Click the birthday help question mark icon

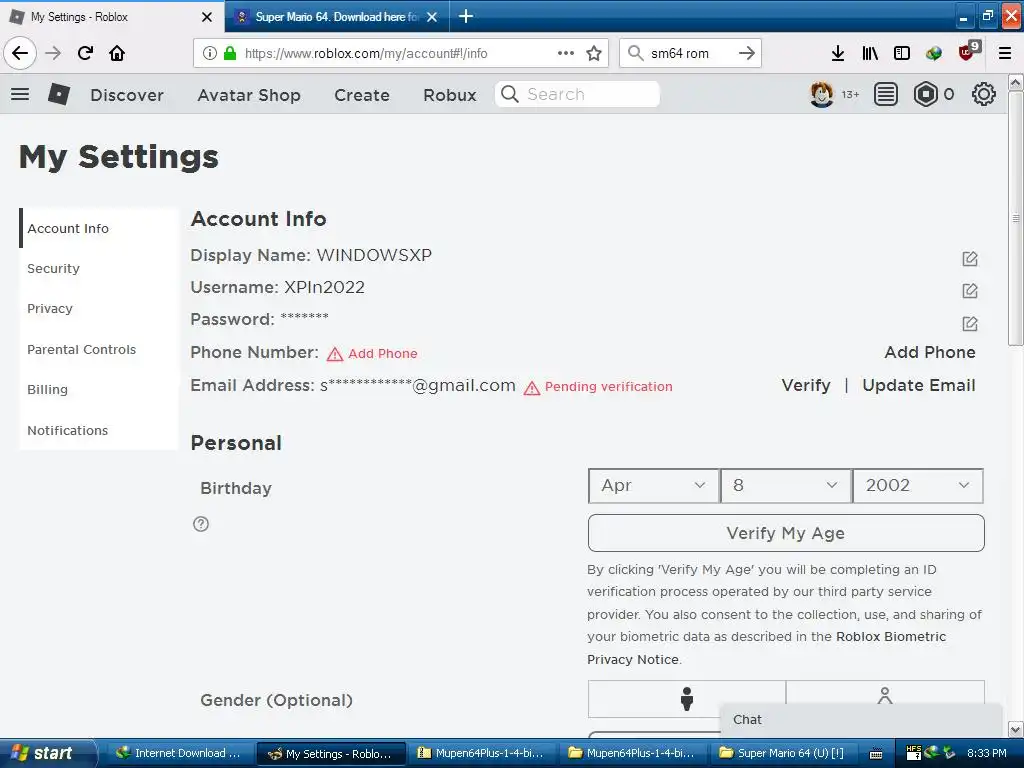click(x=201, y=524)
